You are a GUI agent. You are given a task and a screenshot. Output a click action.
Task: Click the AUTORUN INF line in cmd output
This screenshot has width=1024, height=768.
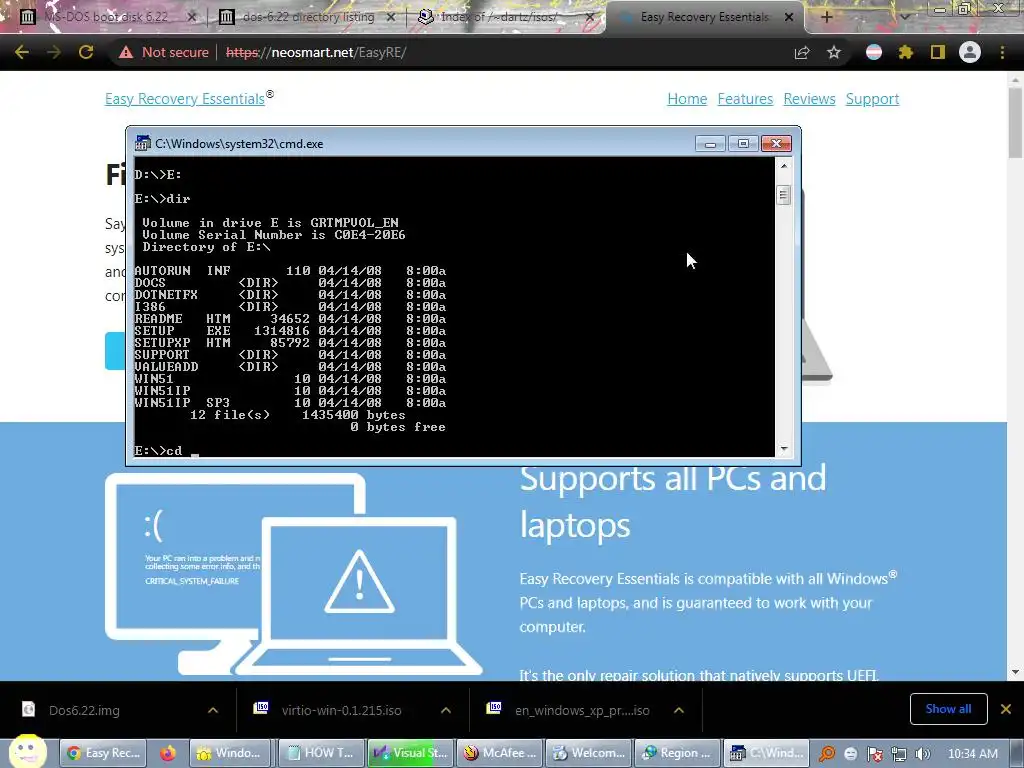coord(290,270)
